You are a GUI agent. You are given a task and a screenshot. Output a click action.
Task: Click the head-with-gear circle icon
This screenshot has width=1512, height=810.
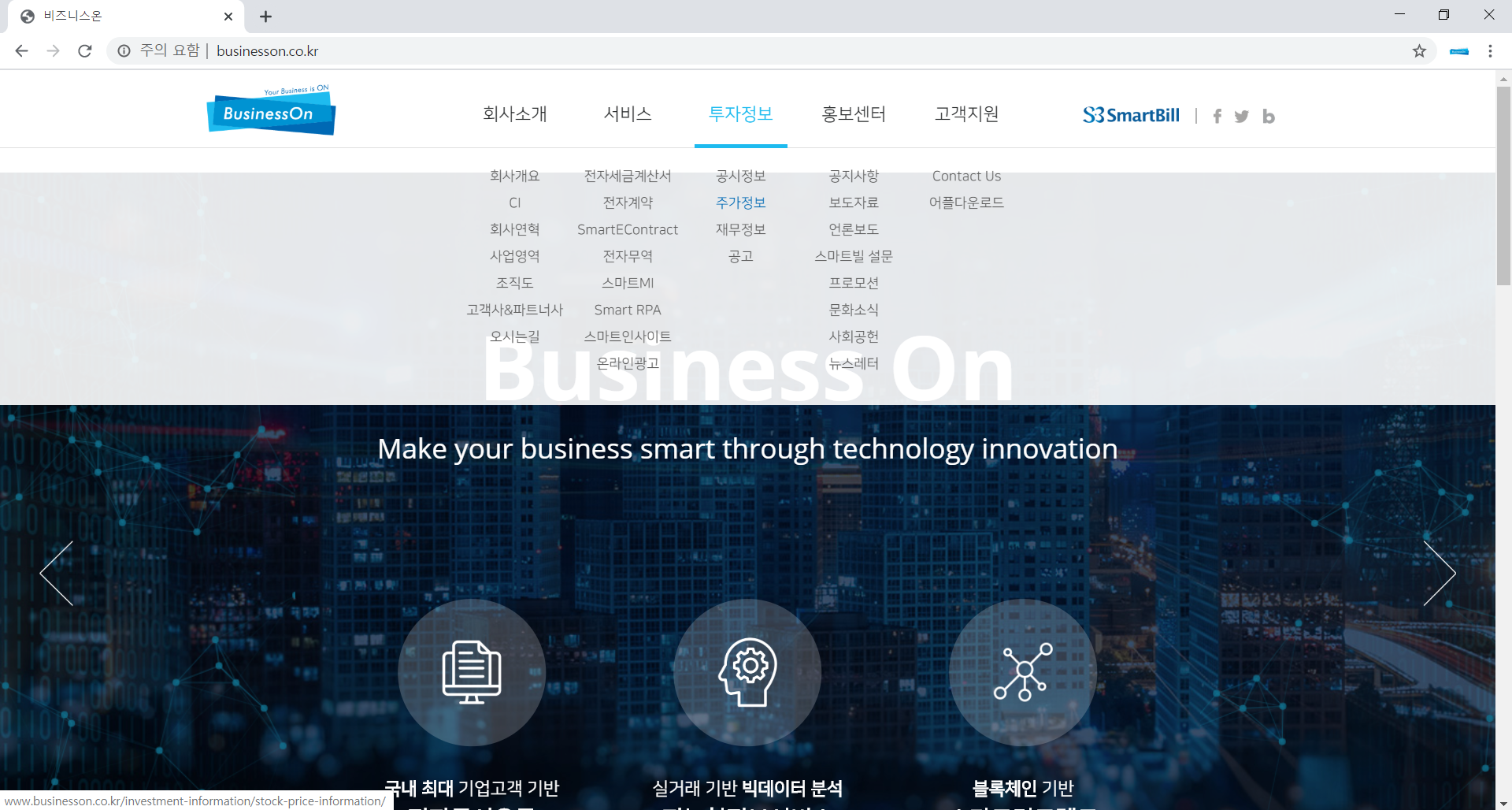point(747,672)
